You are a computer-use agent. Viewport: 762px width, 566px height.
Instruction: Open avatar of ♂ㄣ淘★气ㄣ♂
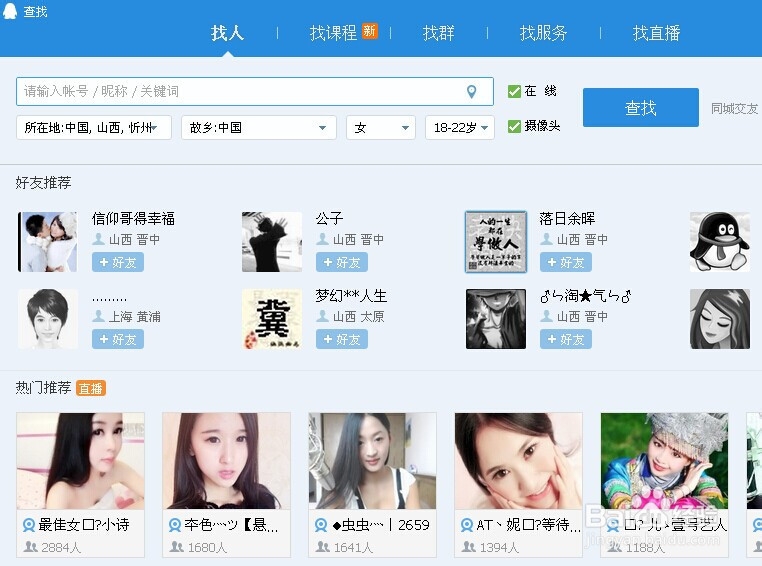pos(496,319)
